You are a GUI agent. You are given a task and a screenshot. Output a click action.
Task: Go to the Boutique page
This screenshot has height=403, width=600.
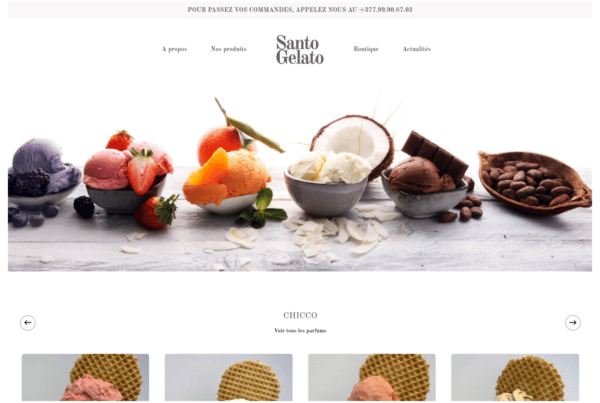366,49
